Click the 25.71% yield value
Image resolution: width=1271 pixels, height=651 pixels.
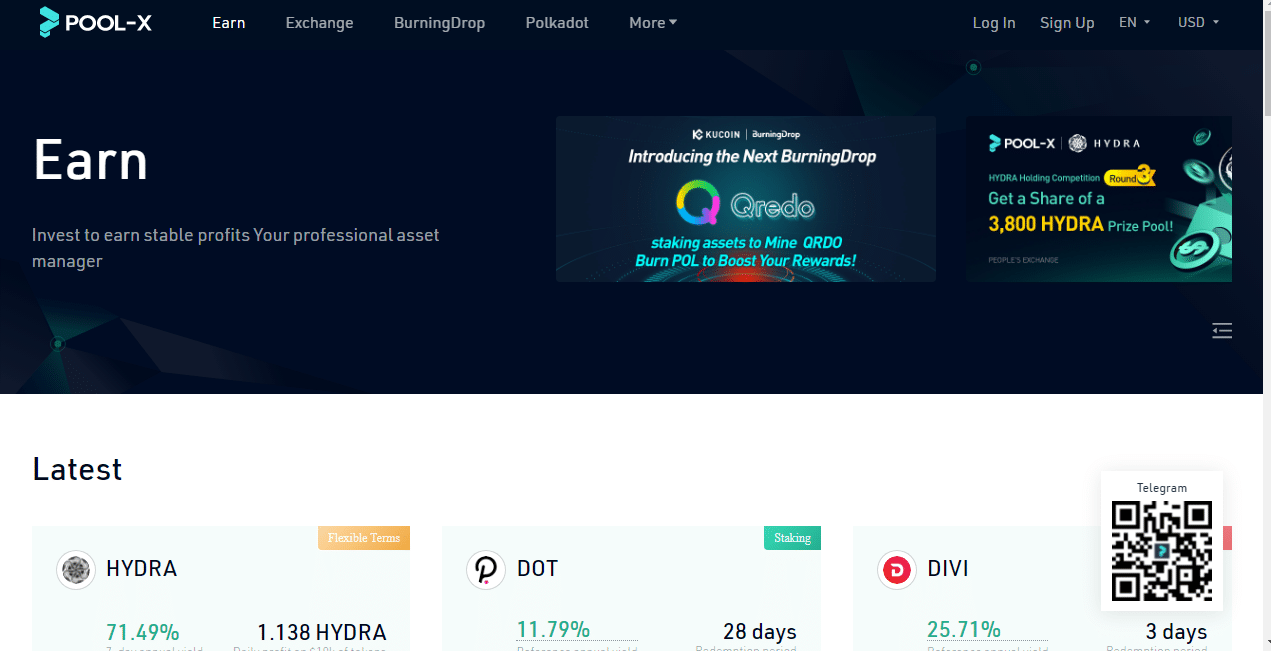(964, 630)
